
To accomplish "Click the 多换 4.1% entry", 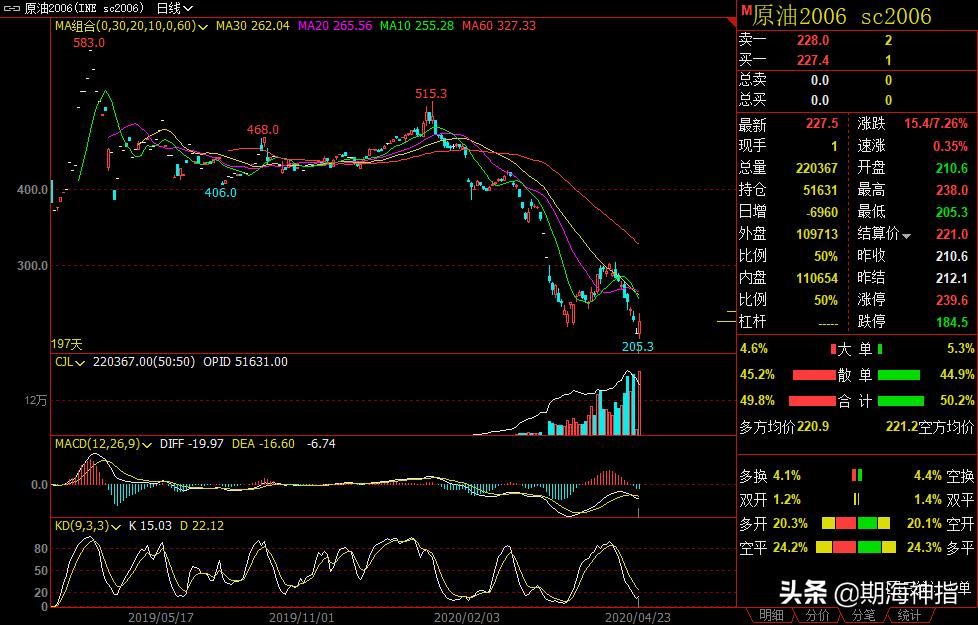I will (770, 476).
